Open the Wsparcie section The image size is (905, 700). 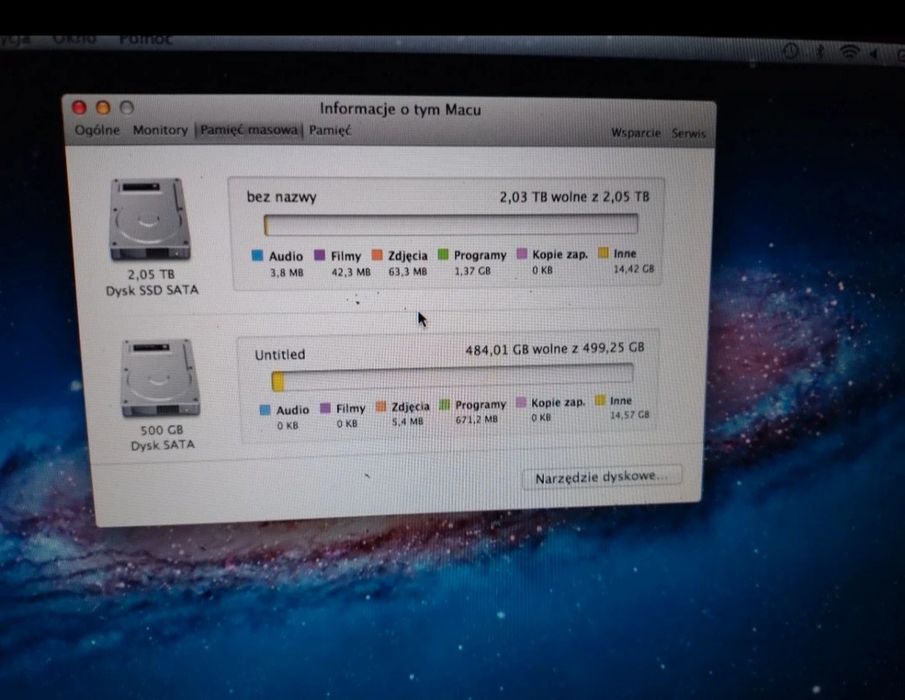tap(635, 133)
